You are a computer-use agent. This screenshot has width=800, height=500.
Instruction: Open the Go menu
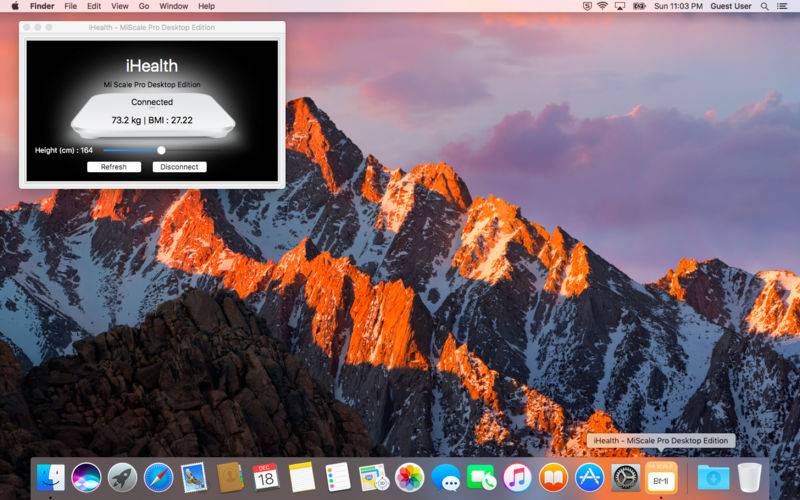pos(144,6)
